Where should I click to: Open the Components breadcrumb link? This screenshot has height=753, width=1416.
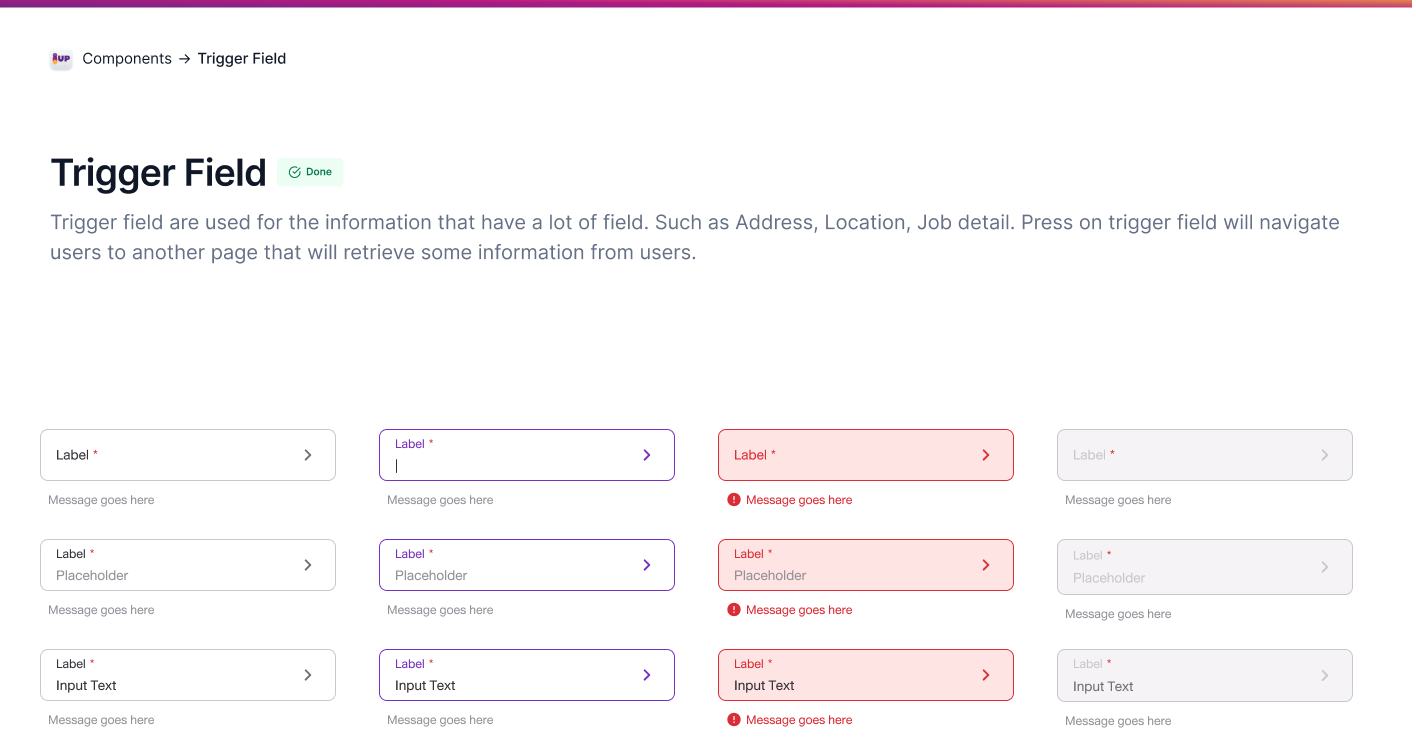coord(127,59)
